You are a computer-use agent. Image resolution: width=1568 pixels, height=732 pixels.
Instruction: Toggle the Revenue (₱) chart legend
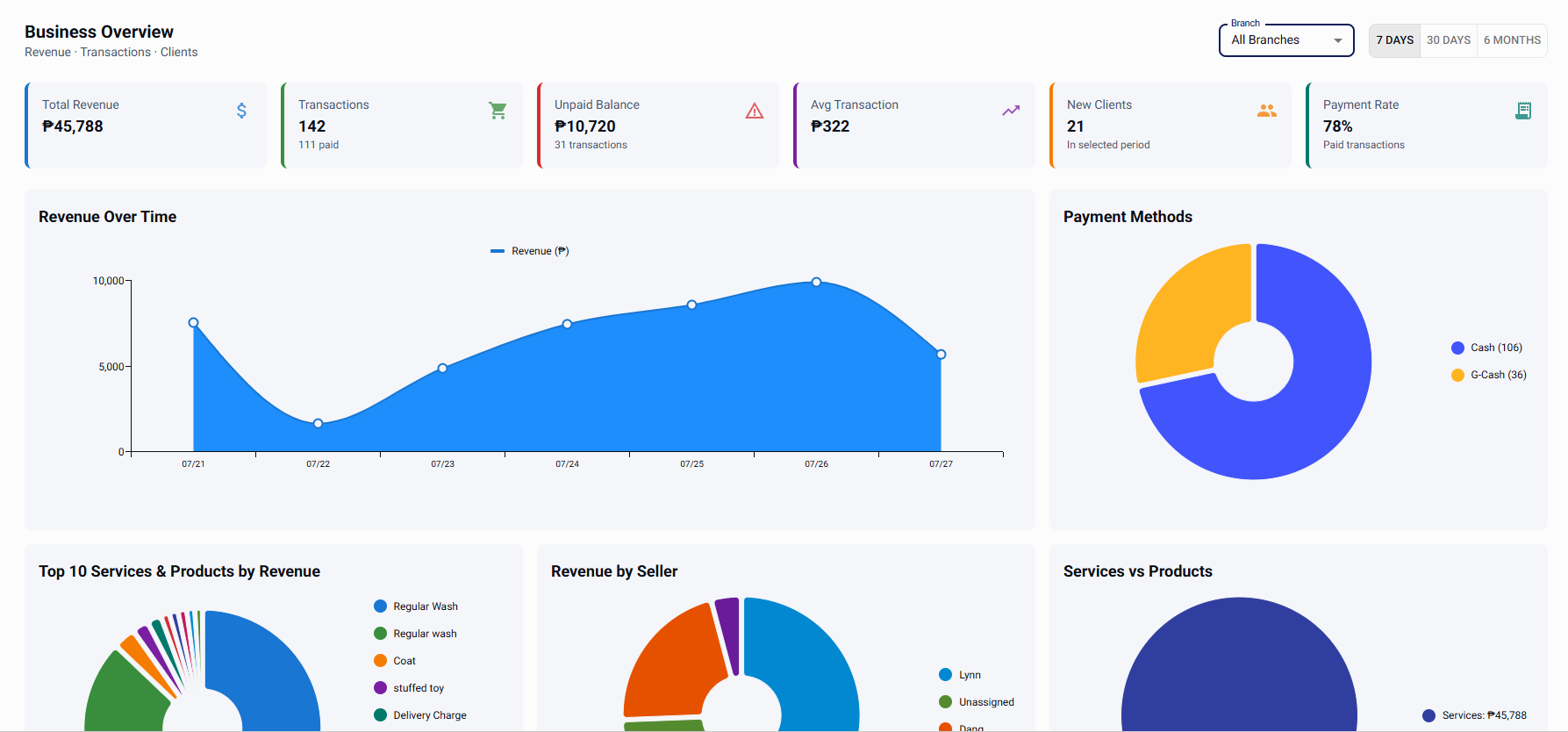pyautogui.click(x=530, y=251)
